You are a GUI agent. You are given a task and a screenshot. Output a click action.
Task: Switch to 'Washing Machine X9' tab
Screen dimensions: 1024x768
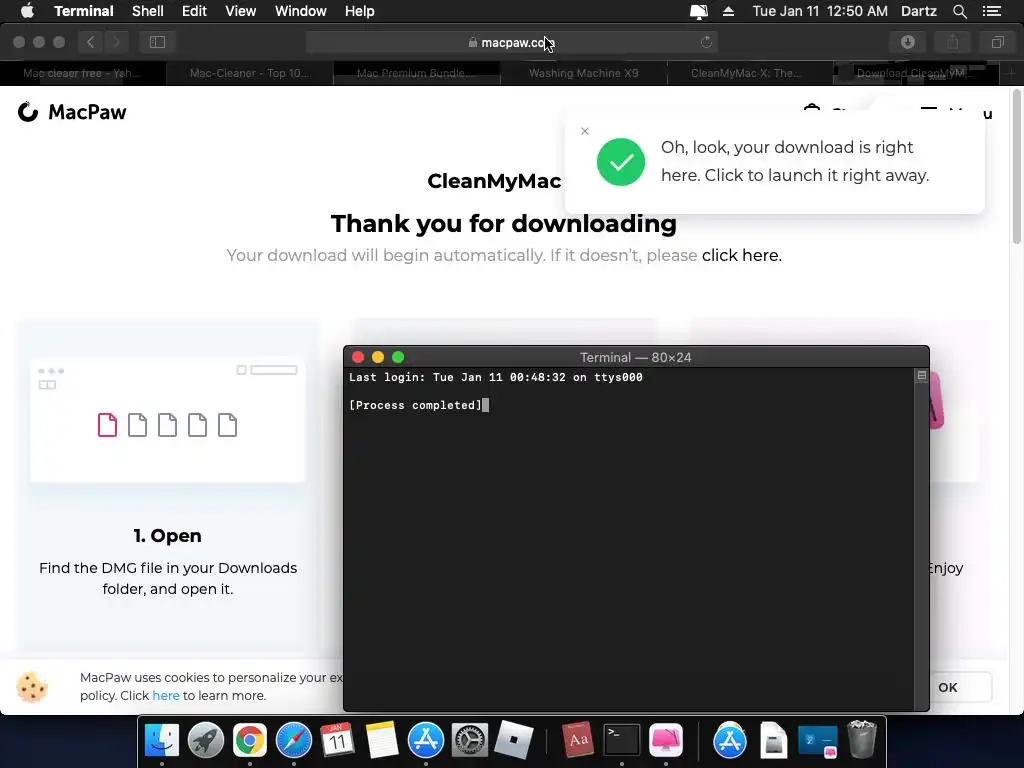tap(584, 73)
